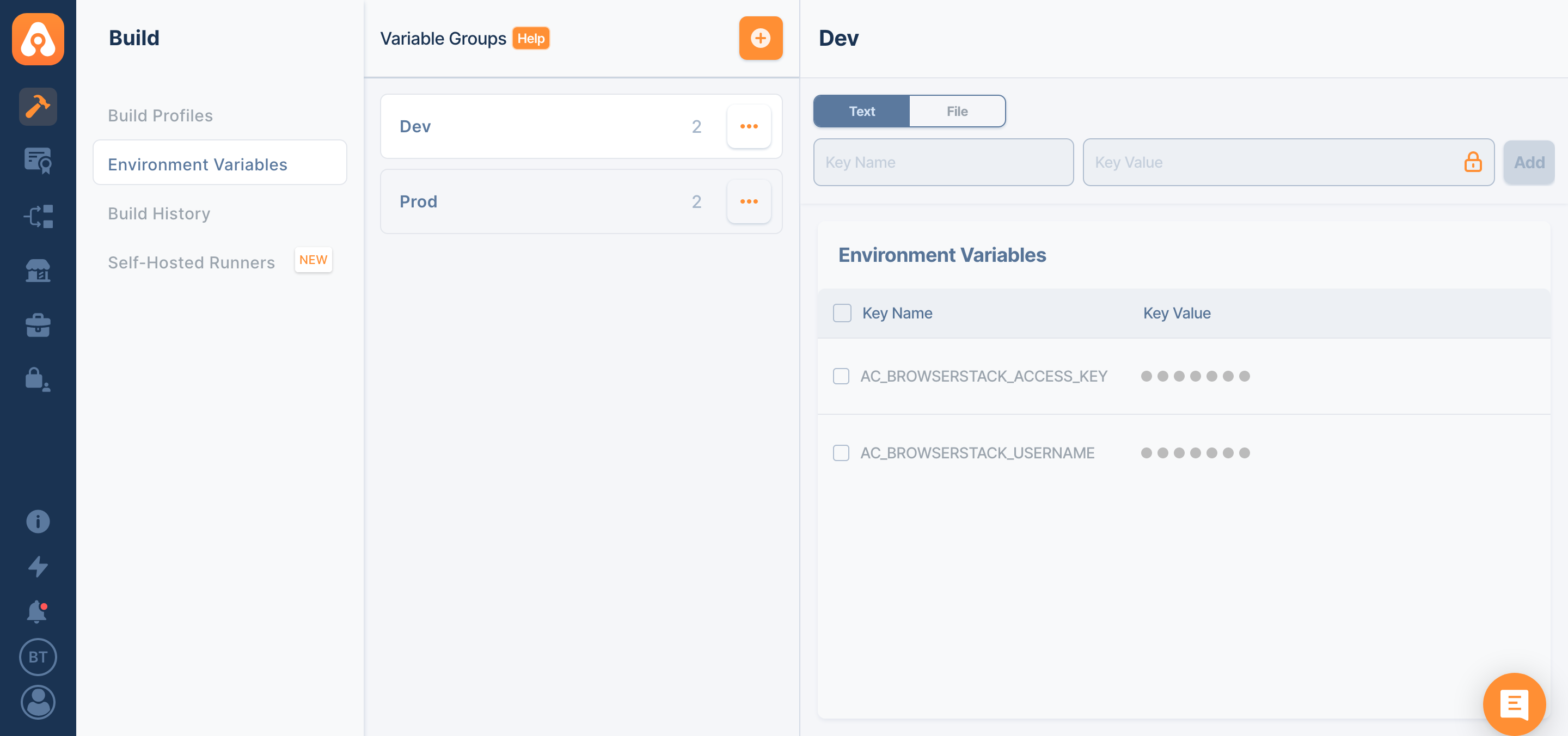Open the Store Submit shop icon
The height and width of the screenshot is (736, 1568).
point(38,271)
